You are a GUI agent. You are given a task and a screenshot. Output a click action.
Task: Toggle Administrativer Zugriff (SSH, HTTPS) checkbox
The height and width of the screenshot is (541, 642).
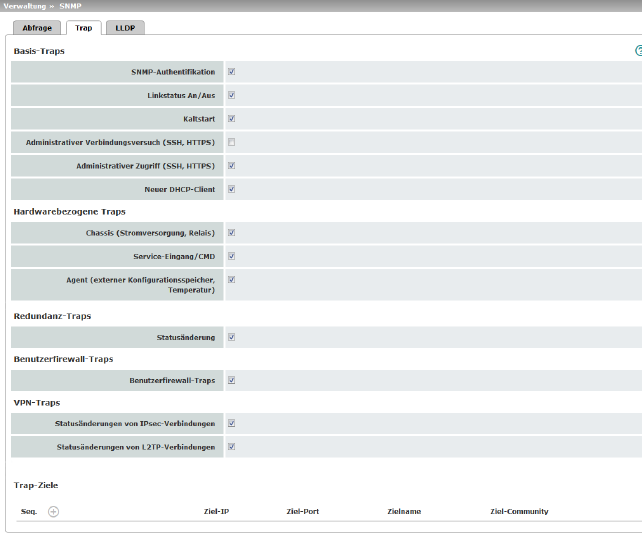pyautogui.click(x=231, y=166)
